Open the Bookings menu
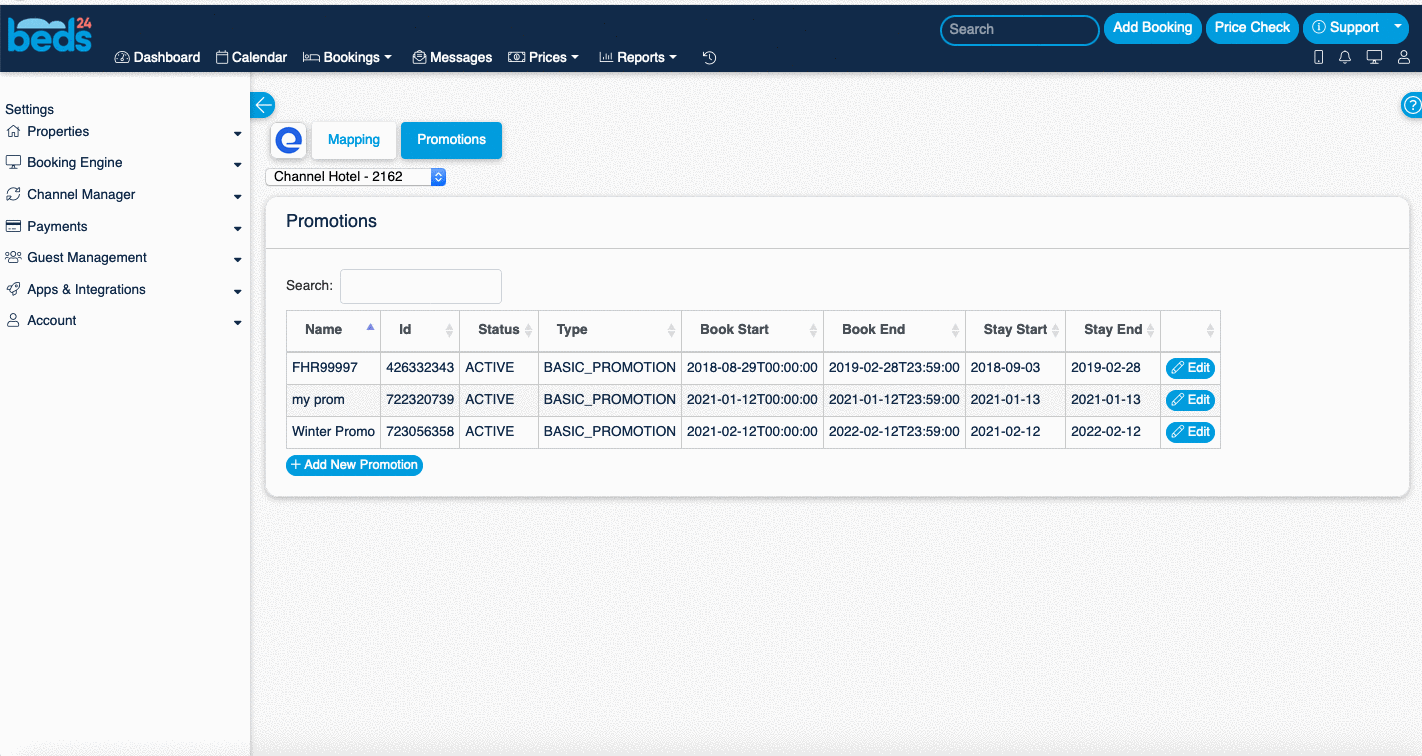Viewport: 1422px width, 756px height. coord(347,58)
